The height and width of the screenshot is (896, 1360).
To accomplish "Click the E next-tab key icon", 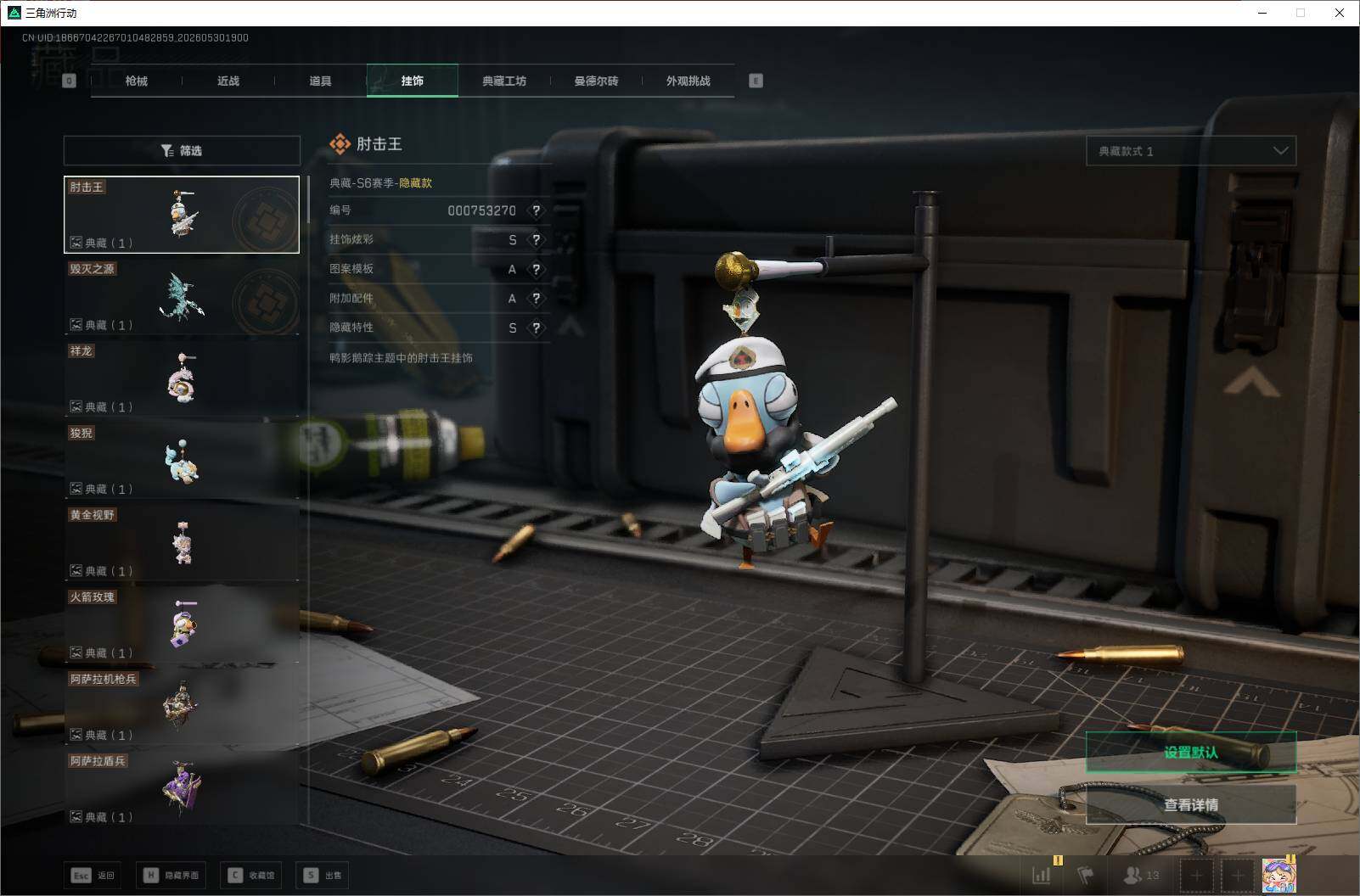I will pos(756,81).
